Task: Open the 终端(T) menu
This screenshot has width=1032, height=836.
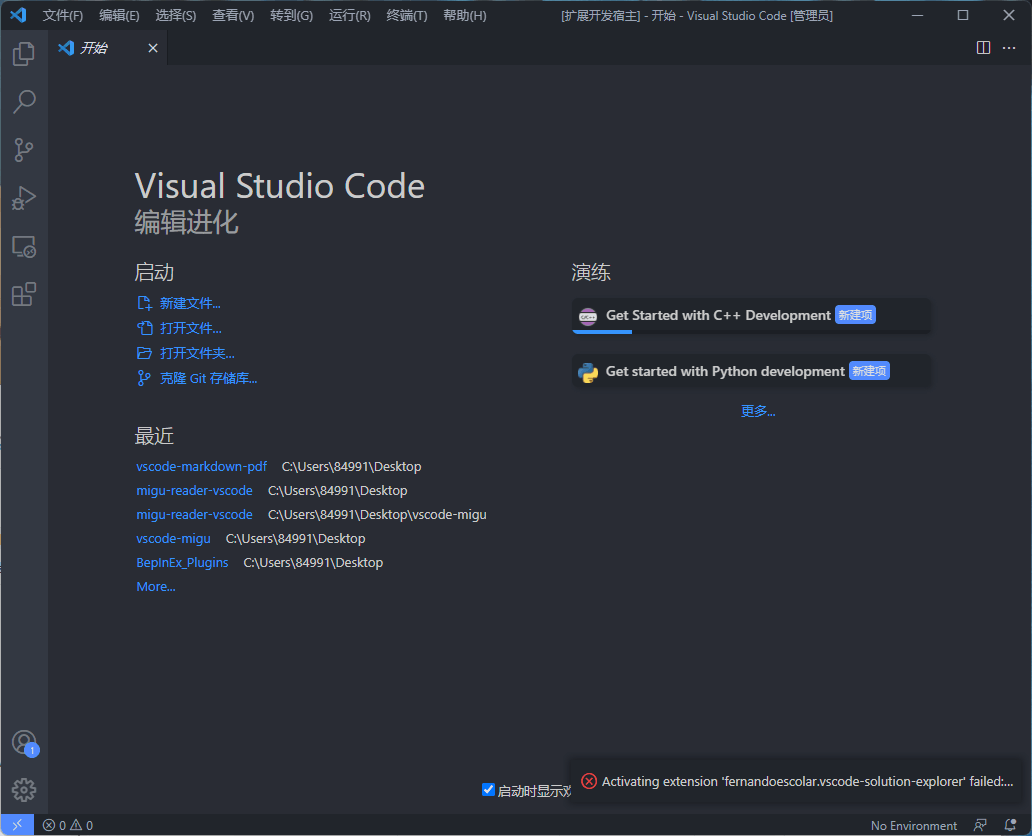Action: [x=406, y=15]
